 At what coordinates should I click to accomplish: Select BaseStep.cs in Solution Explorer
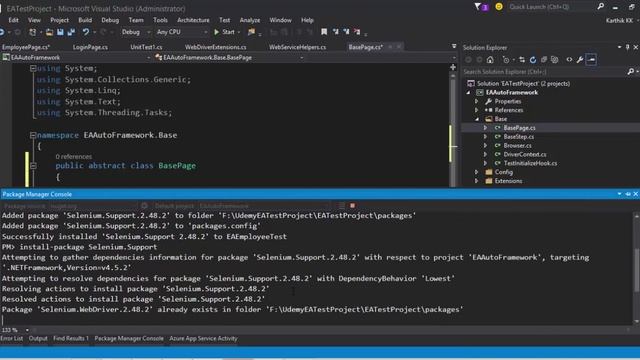[x=518, y=137]
